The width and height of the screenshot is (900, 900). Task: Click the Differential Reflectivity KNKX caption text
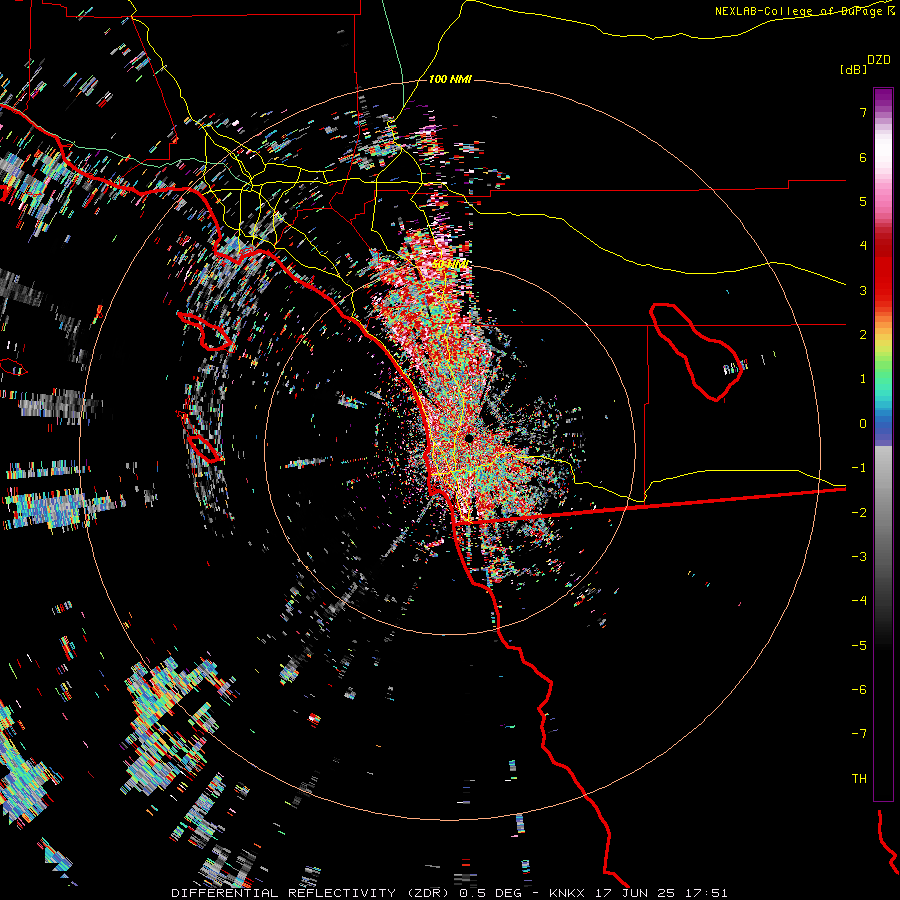point(449,893)
